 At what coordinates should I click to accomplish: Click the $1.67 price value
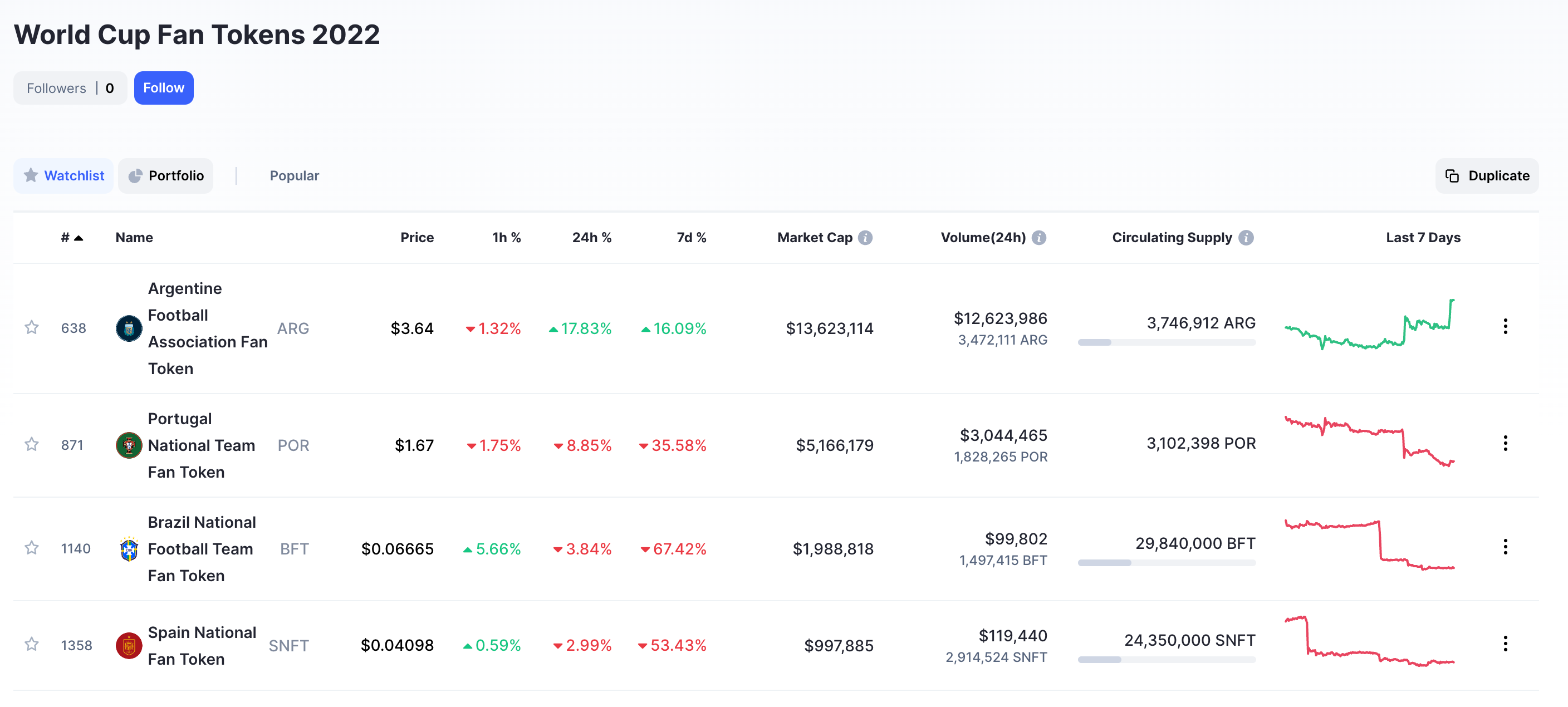coord(414,445)
